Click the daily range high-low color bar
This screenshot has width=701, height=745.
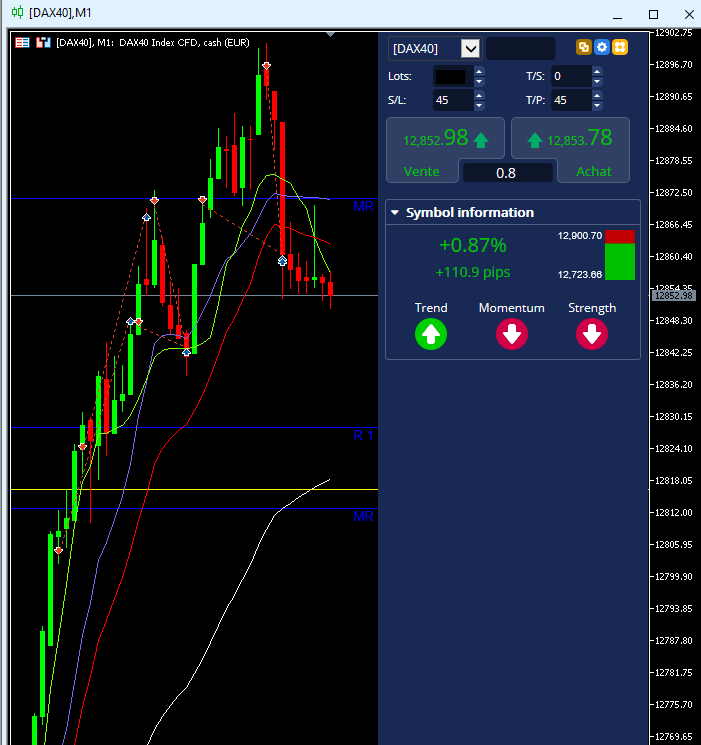(620, 255)
